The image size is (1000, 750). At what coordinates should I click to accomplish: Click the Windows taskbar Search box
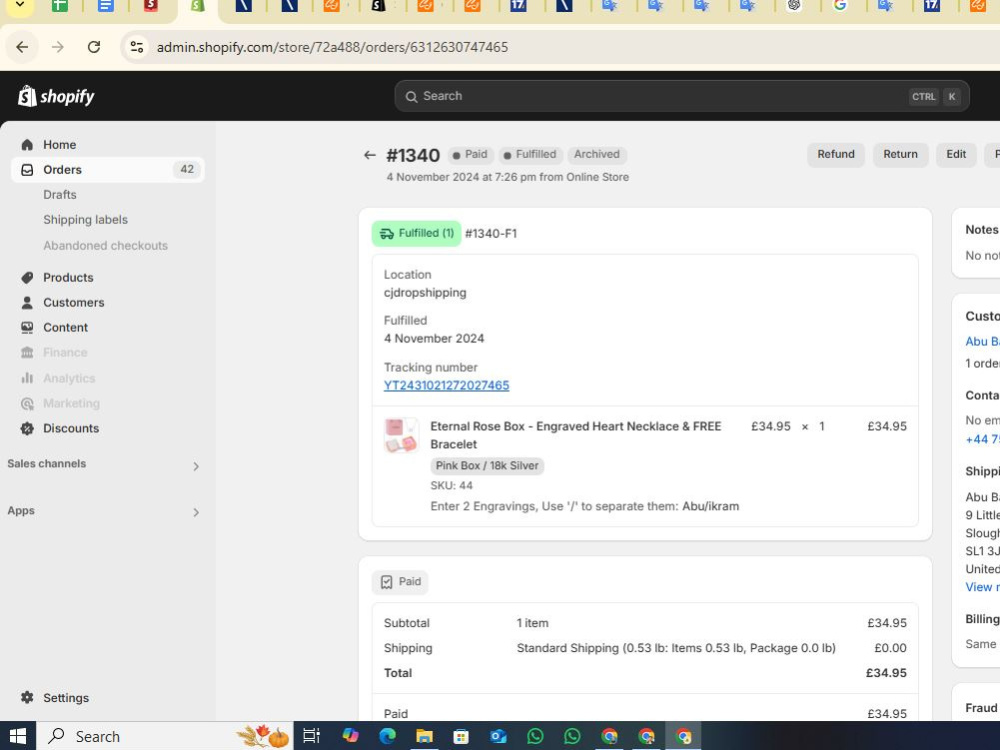[x=165, y=737]
